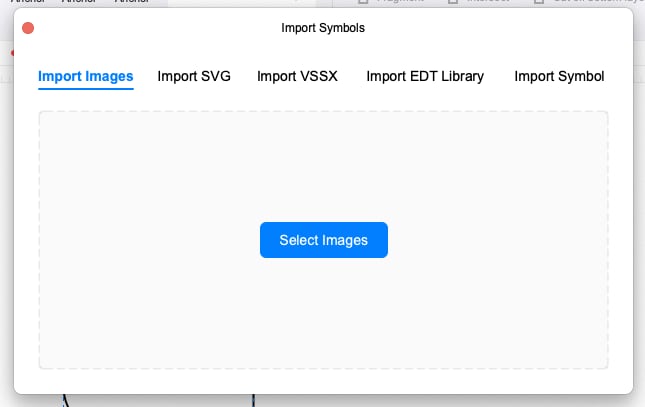Focus the dialog via its title text
This screenshot has height=407, width=645.
pyautogui.click(x=323, y=28)
